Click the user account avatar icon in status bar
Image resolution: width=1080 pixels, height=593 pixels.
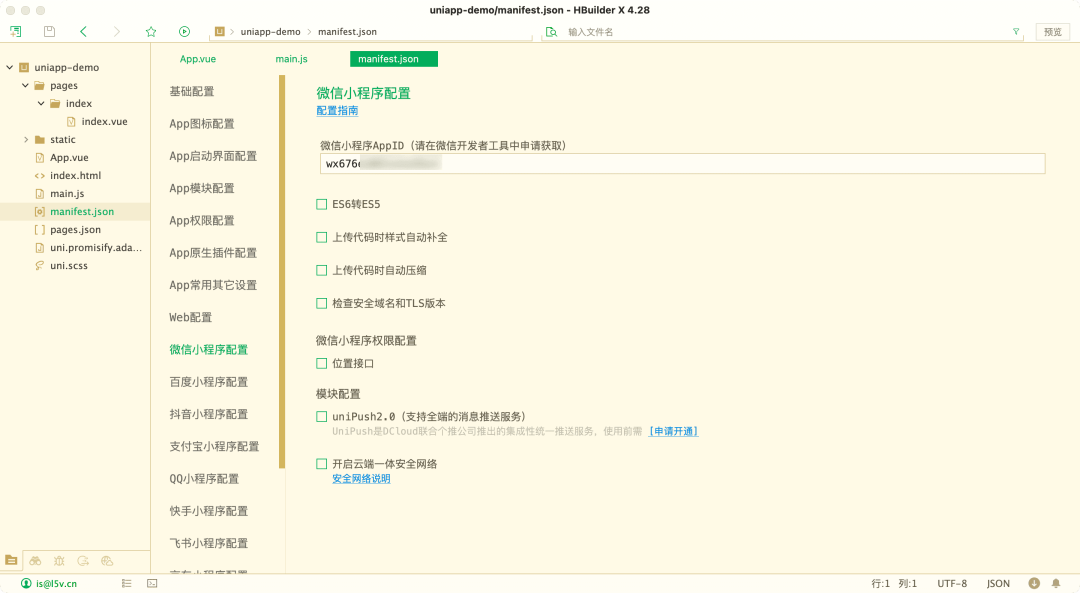pyautogui.click(x=26, y=583)
